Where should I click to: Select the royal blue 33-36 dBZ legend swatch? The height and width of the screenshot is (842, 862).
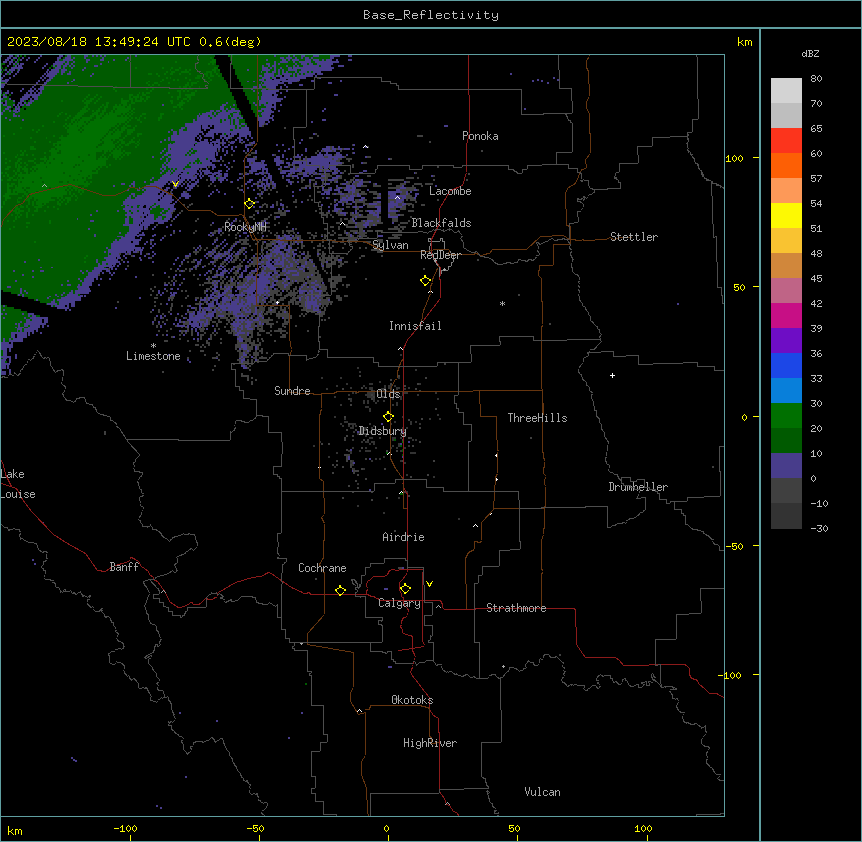tap(786, 365)
